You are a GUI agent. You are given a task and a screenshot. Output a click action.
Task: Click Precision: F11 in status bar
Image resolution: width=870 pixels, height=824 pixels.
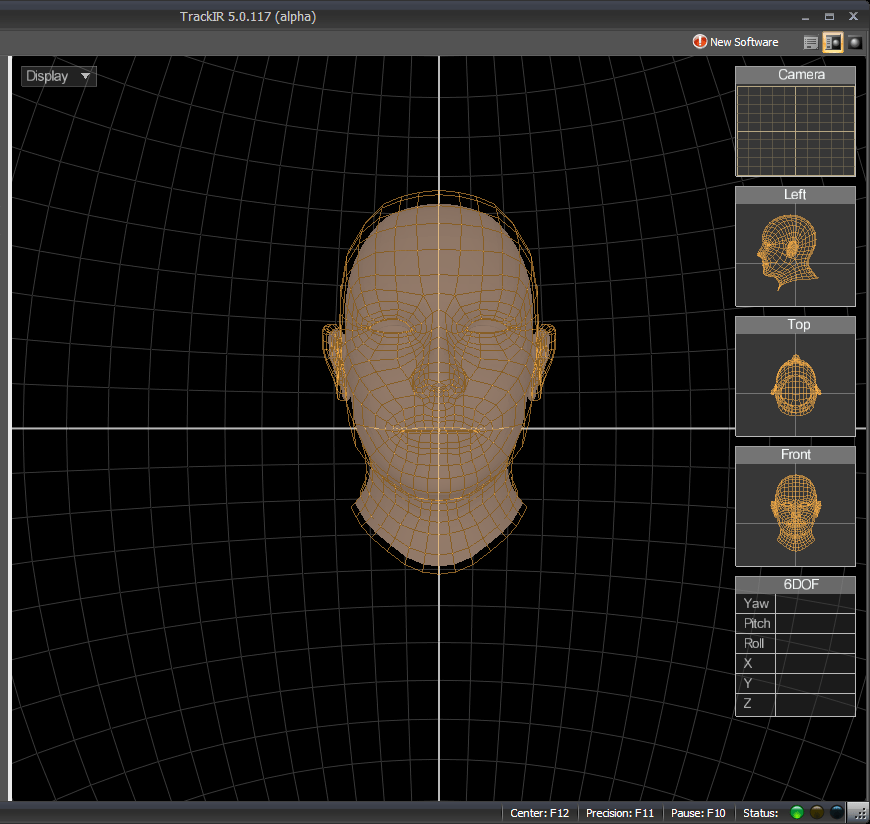[620, 813]
